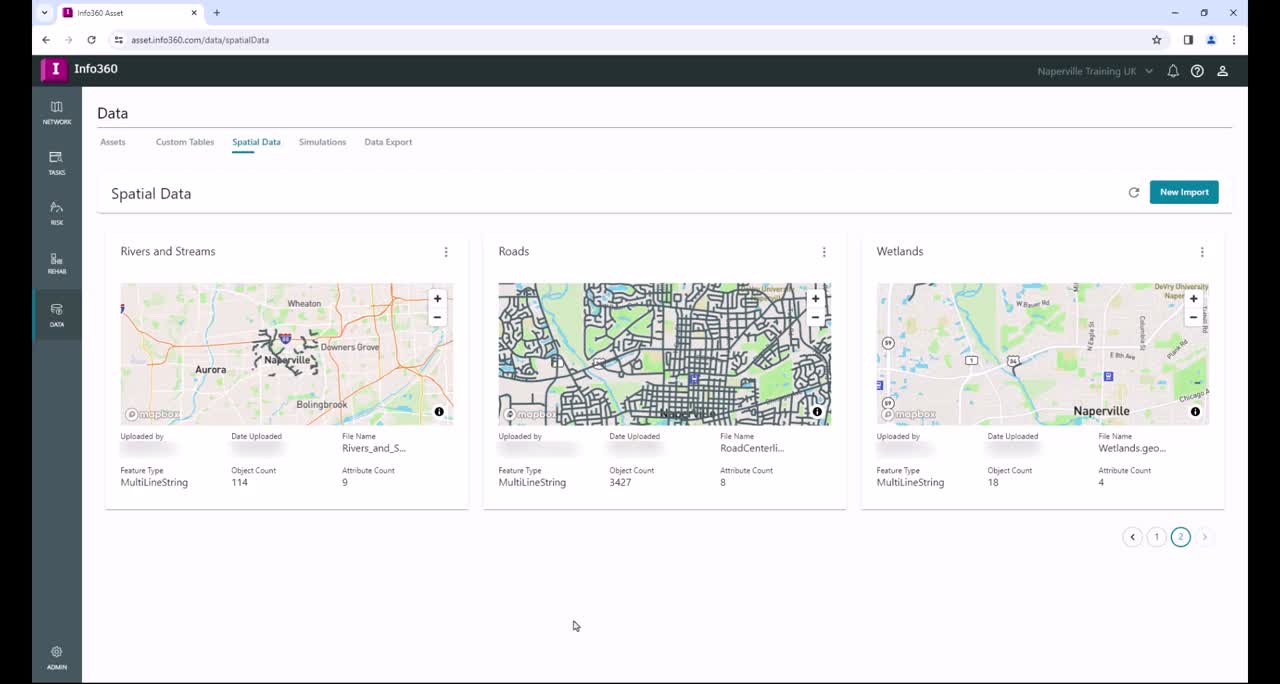
Task: Click the New Import button
Action: (x=1184, y=192)
